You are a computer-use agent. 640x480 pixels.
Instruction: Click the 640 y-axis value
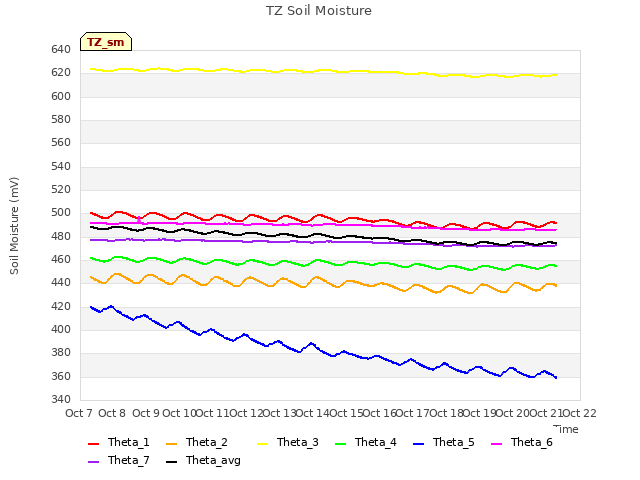[x=61, y=50]
